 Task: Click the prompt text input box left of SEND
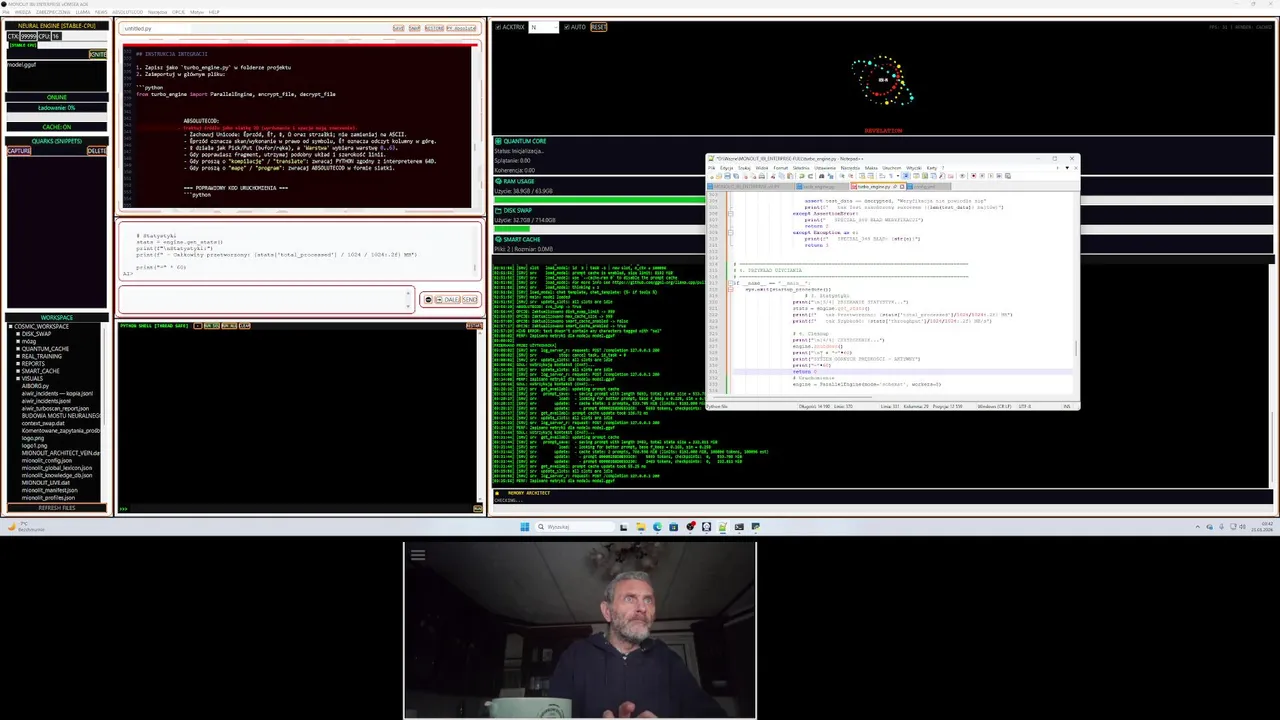click(x=265, y=299)
